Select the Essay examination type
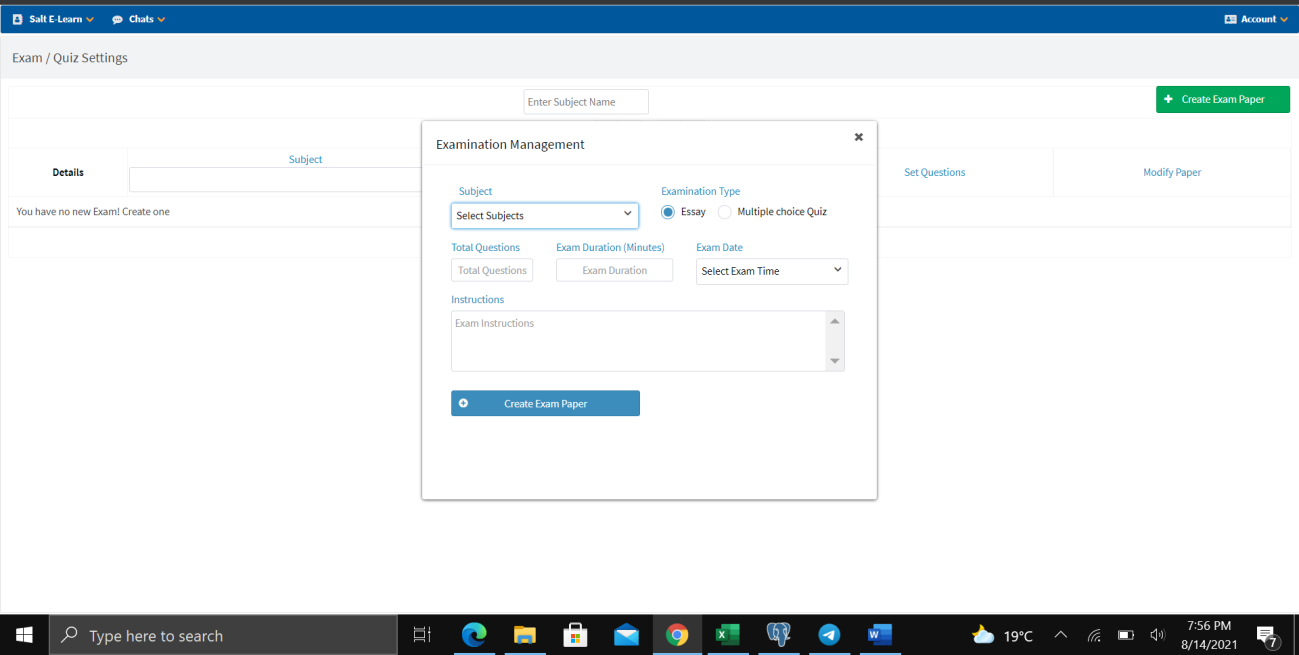This screenshot has width=1299, height=655. tap(667, 211)
